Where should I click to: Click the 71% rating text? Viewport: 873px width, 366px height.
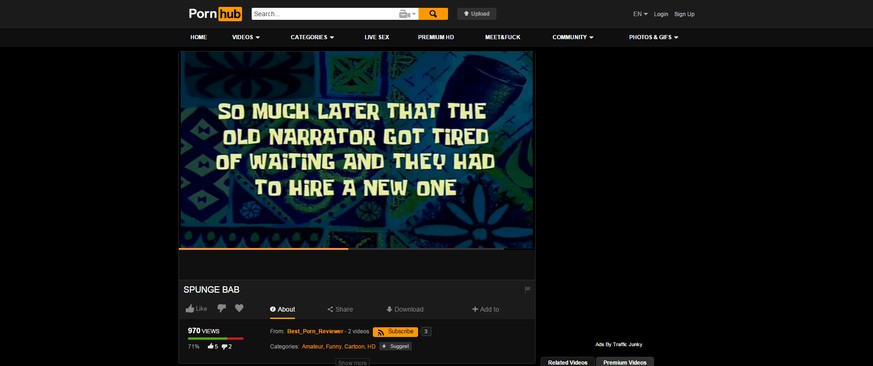(x=193, y=347)
